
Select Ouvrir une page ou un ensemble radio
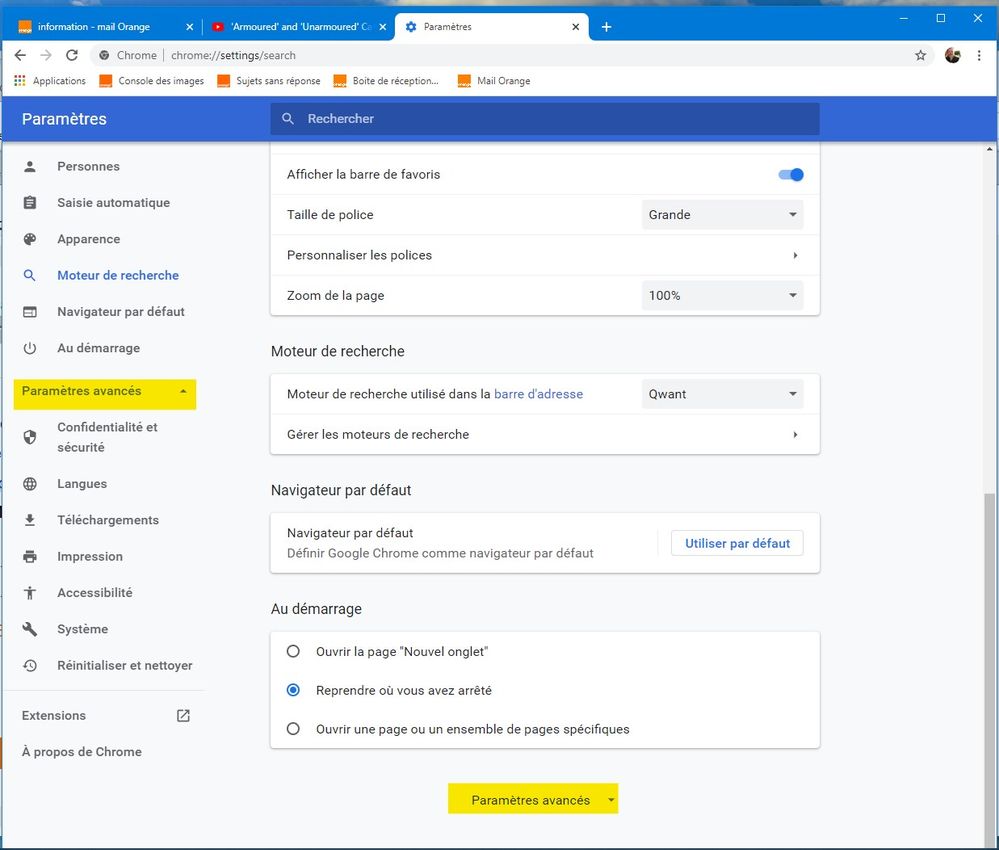tap(293, 729)
